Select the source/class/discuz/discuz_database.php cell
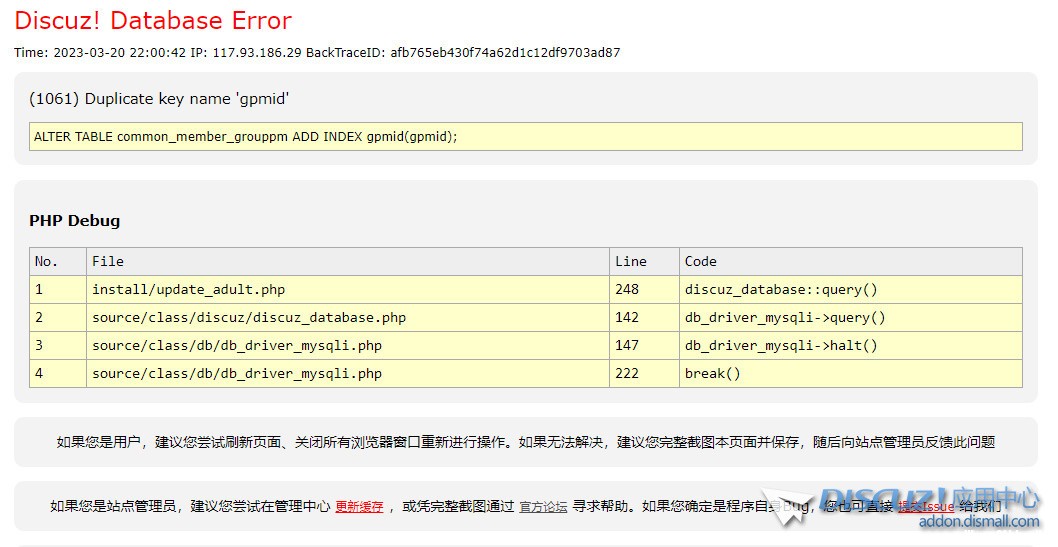1058x547 pixels. click(249, 317)
